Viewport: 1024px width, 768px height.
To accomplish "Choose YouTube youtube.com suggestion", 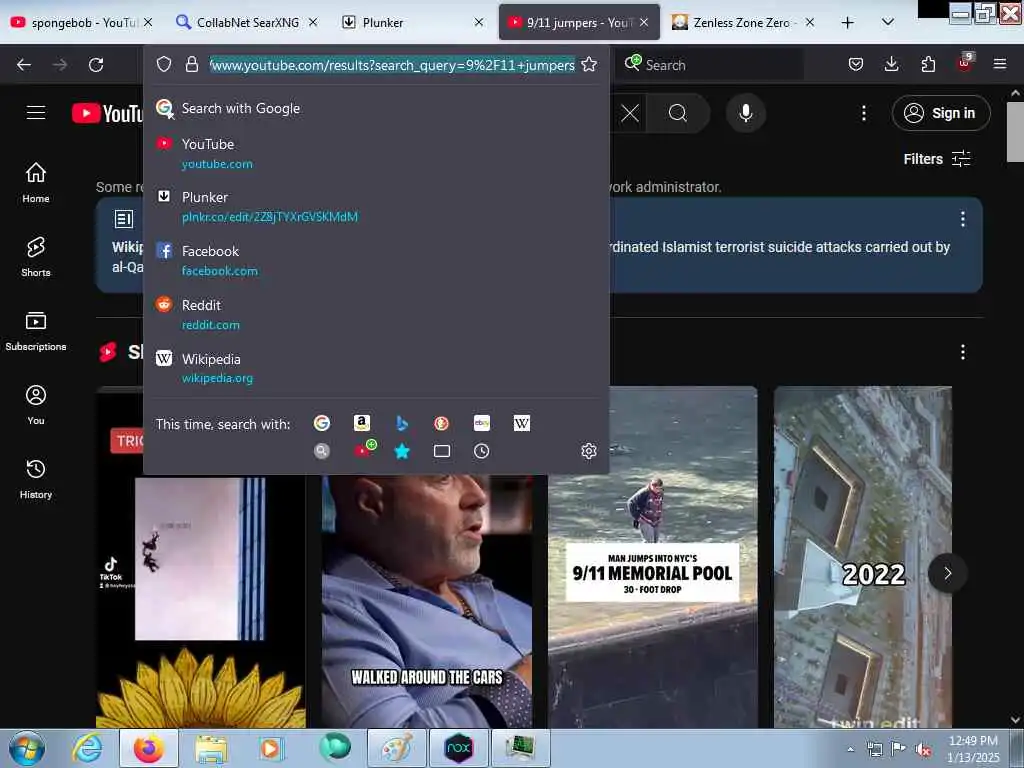I will [x=376, y=153].
